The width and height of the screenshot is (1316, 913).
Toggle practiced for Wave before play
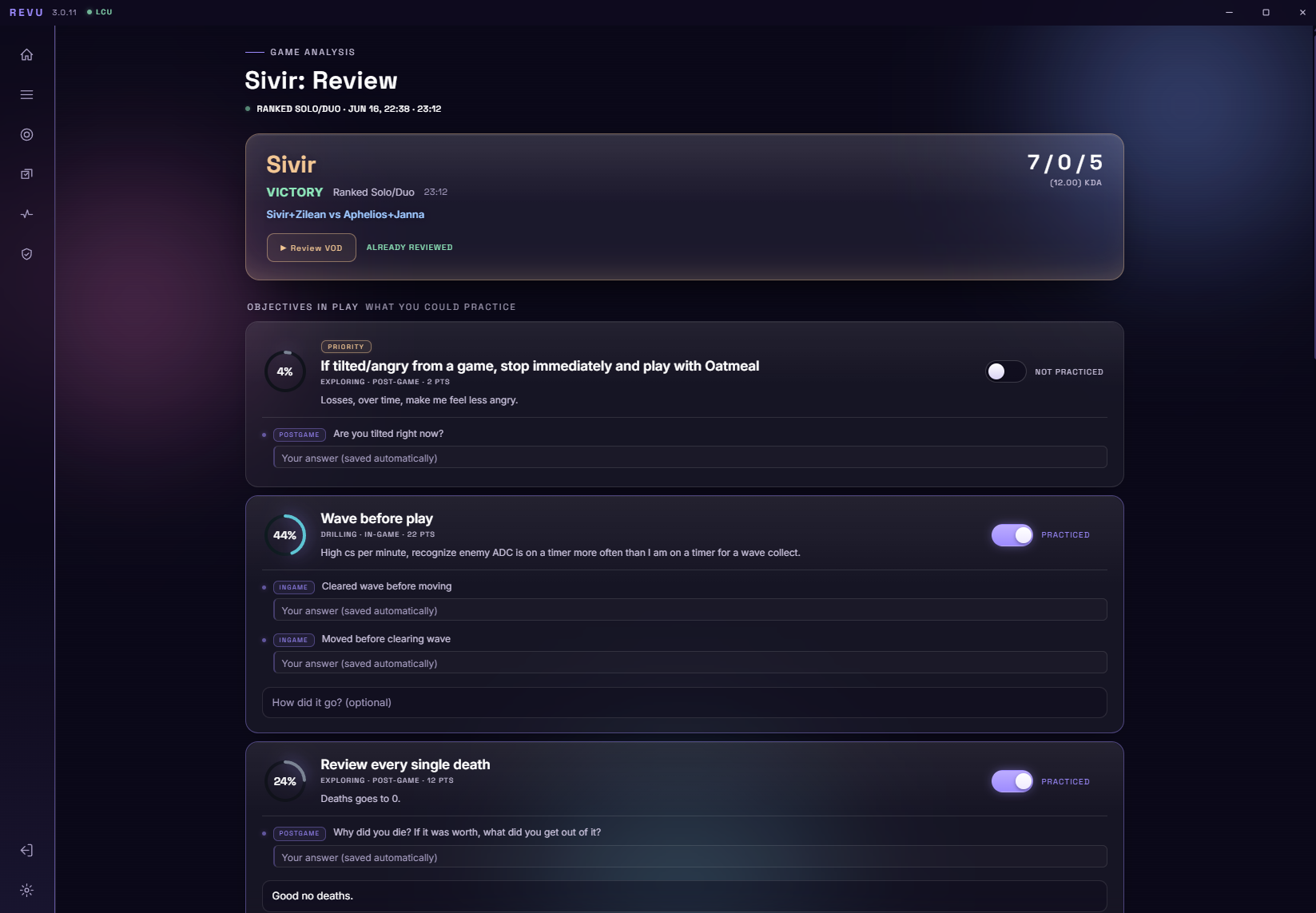(1012, 535)
